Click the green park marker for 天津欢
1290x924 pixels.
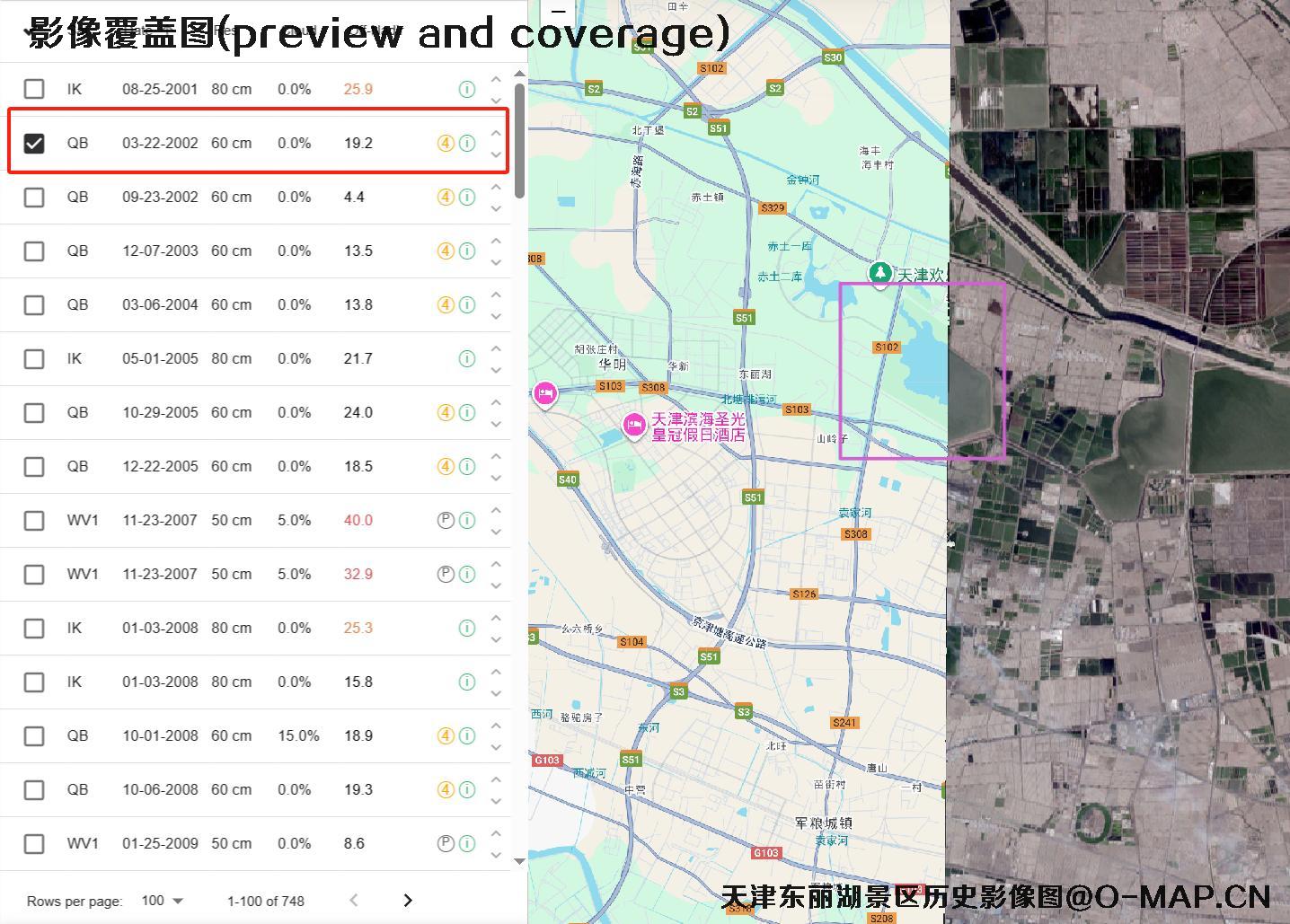pyautogui.click(x=880, y=272)
